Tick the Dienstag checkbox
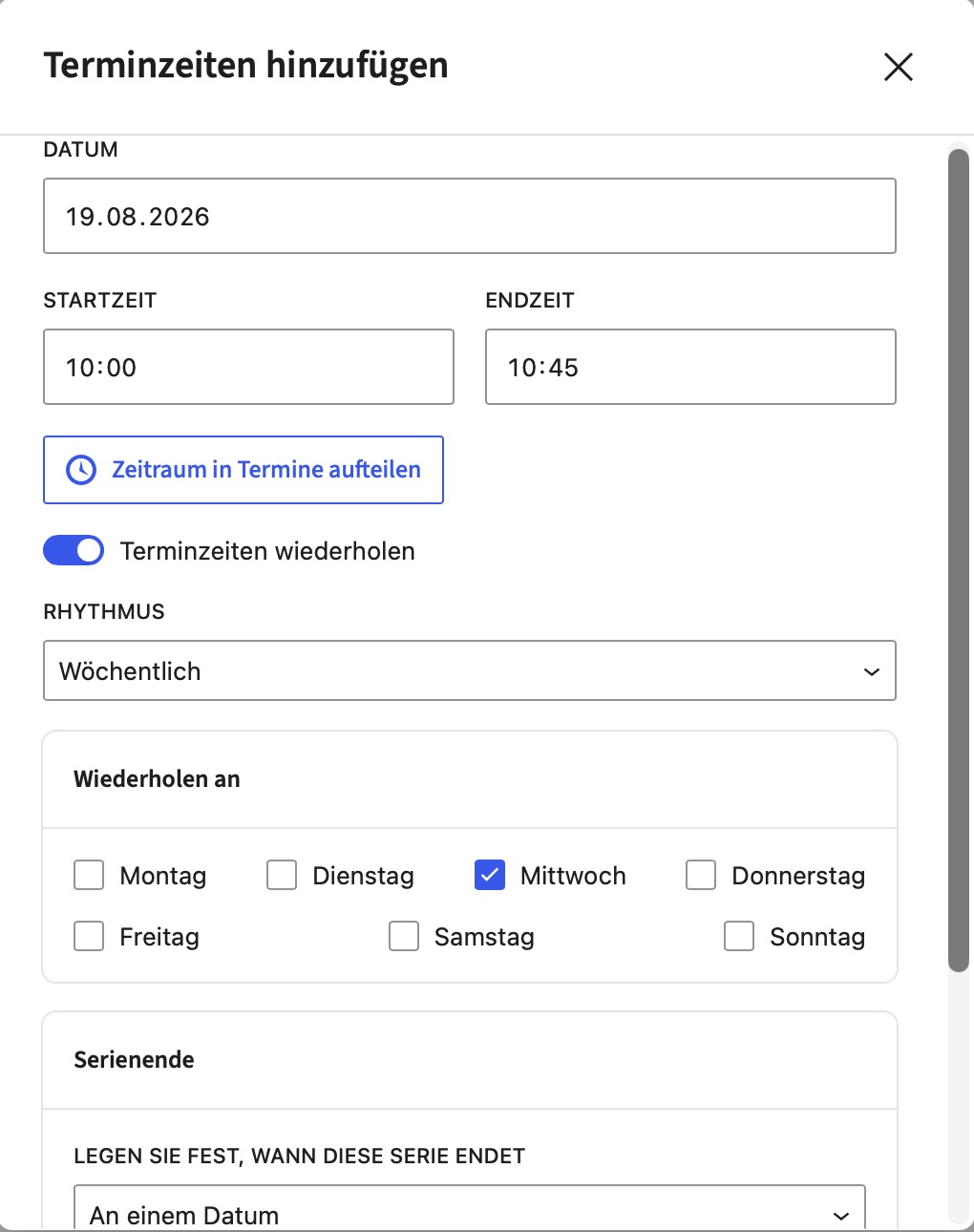 click(282, 875)
